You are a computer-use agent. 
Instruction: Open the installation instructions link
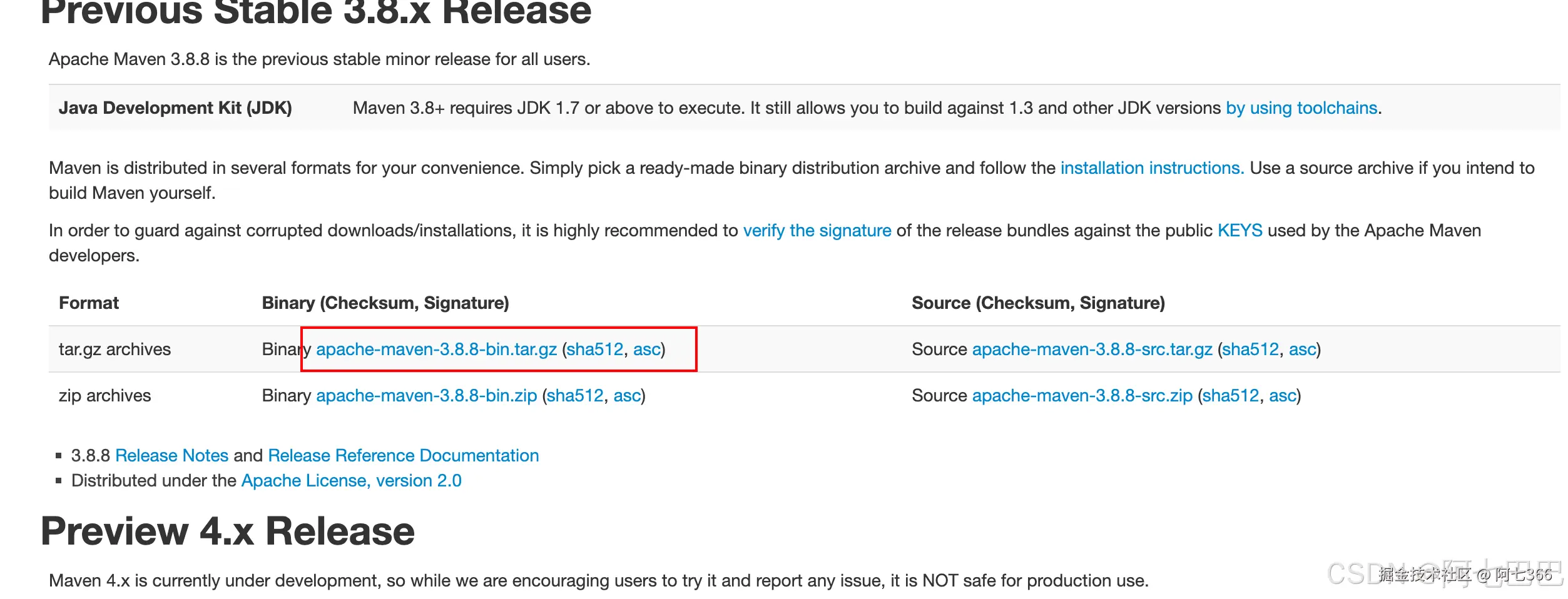[x=1151, y=168]
